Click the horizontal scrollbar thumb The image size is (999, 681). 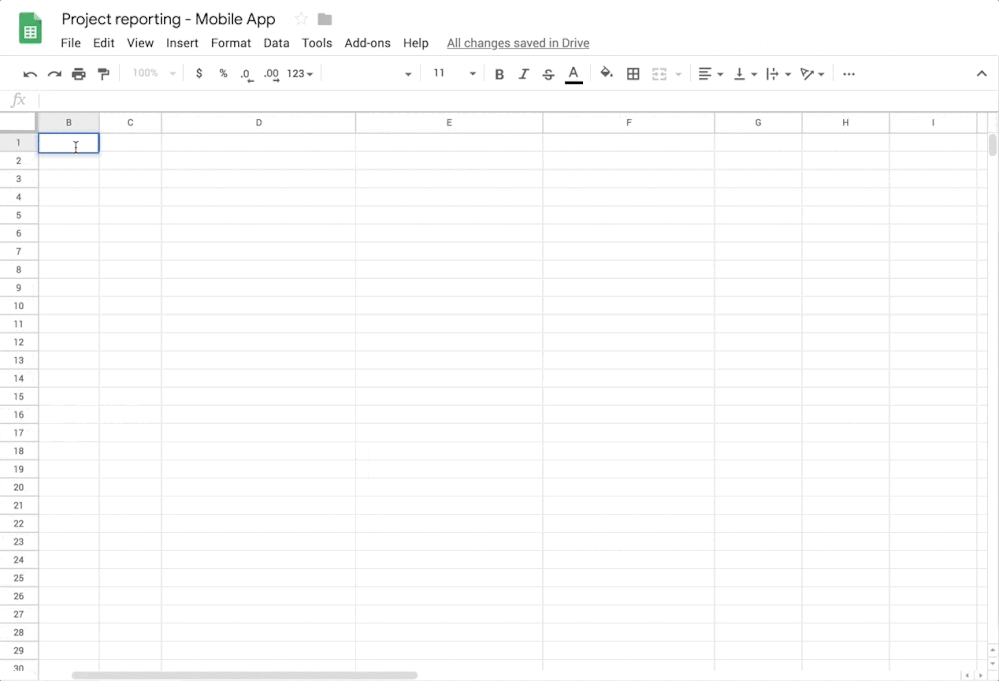(245, 675)
